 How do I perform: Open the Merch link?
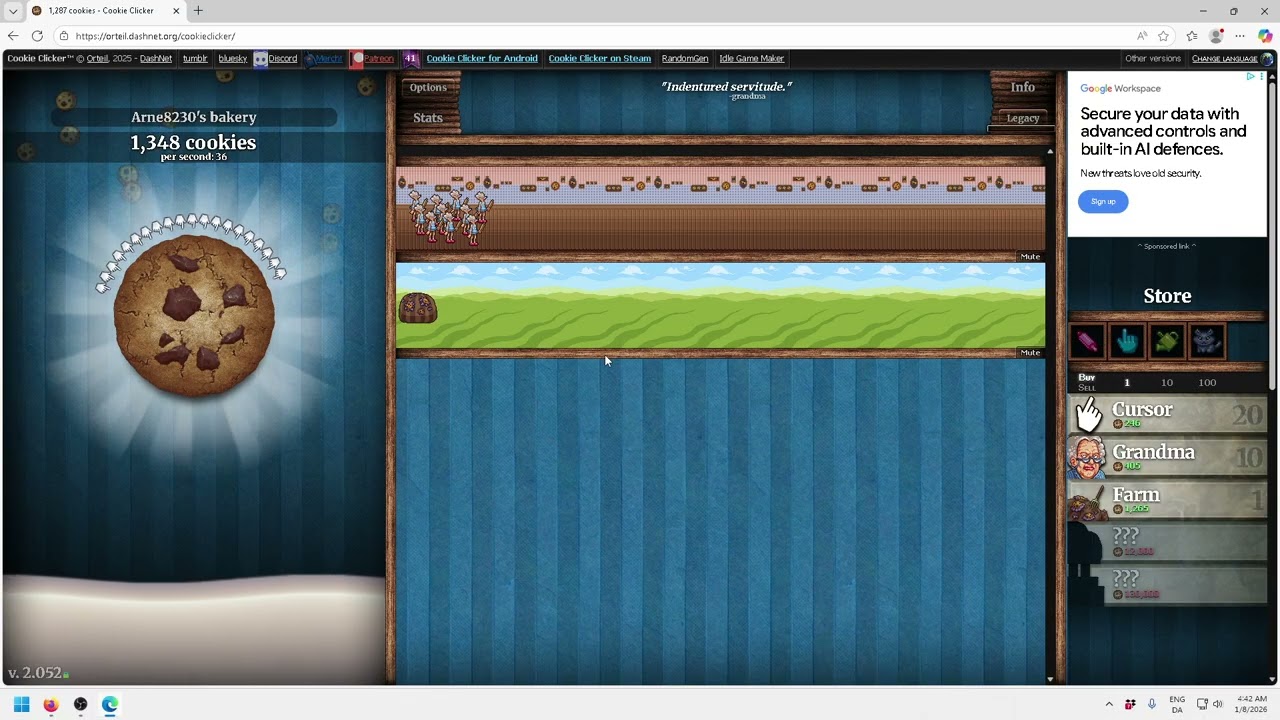(324, 58)
